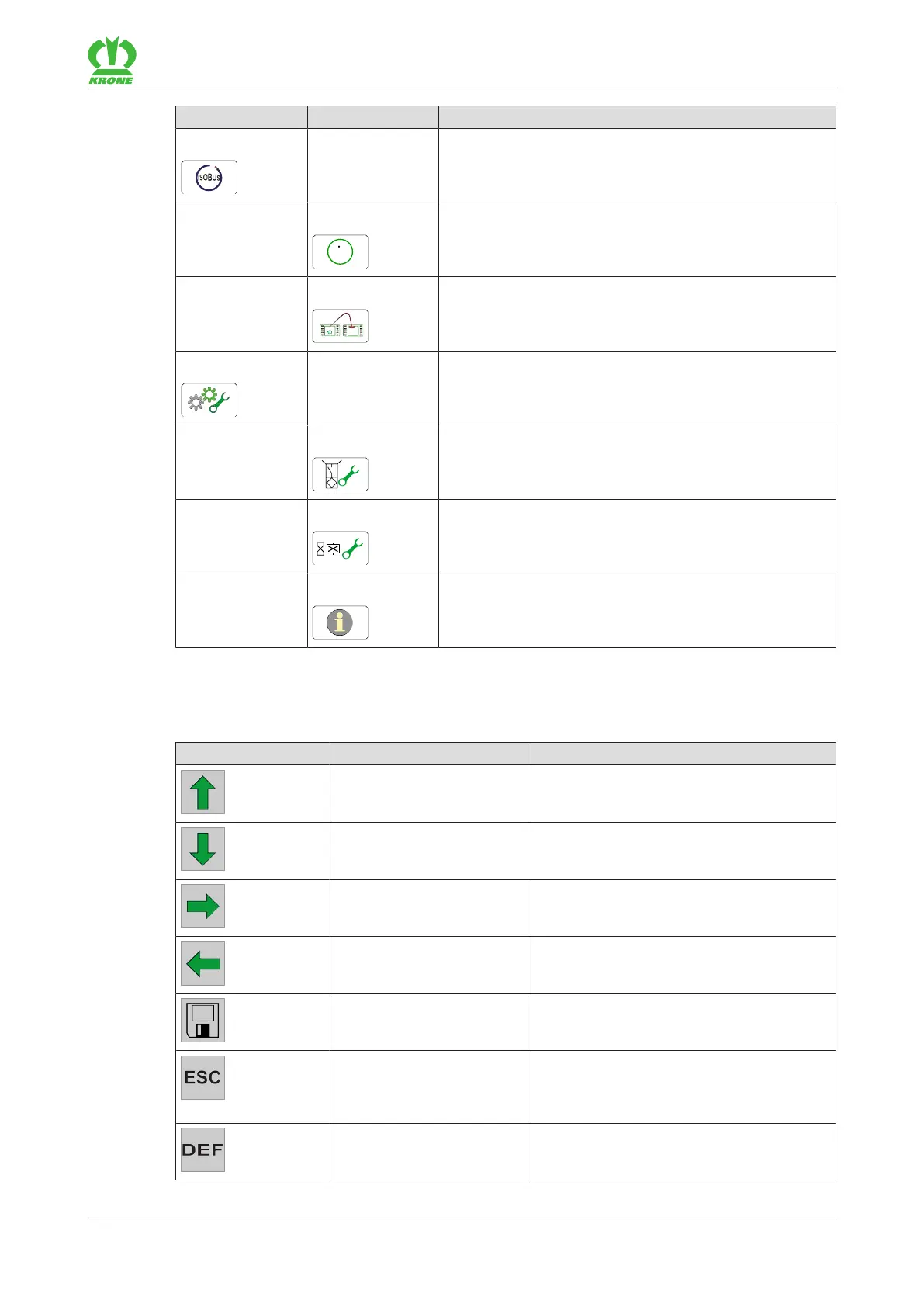This screenshot has width=924, height=1307.
Task: Open the gears and wrench settings icon
Action: click(209, 400)
